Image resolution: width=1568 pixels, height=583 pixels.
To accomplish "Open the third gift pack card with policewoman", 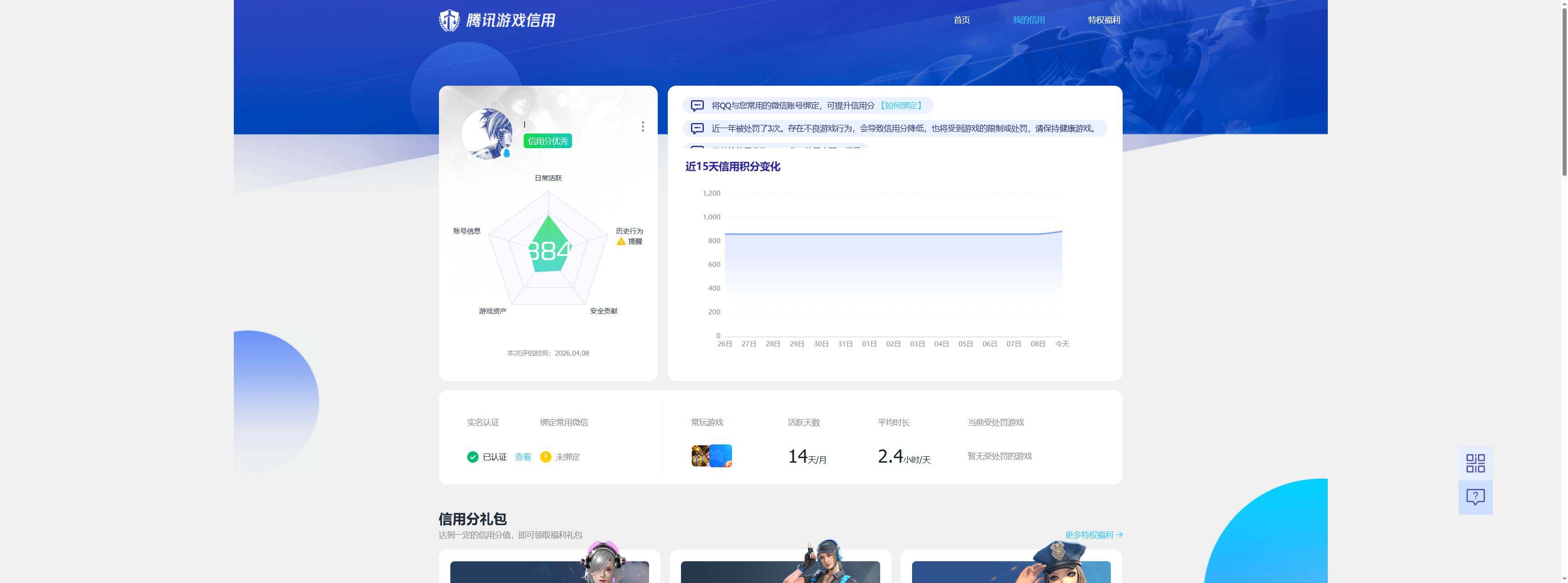I will [1011, 566].
